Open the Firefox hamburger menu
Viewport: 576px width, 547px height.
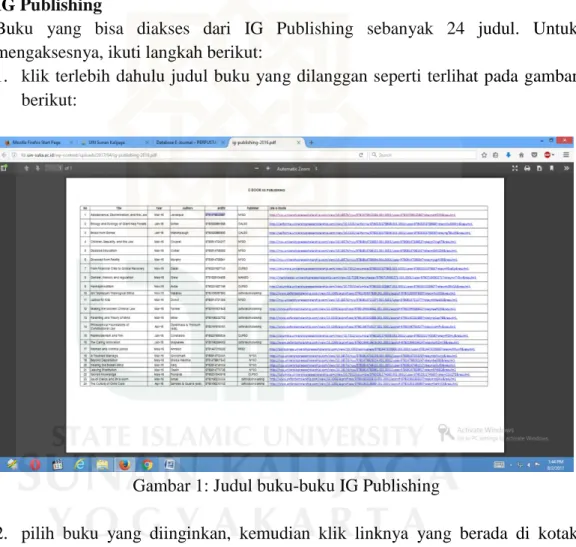pyautogui.click(x=566, y=155)
